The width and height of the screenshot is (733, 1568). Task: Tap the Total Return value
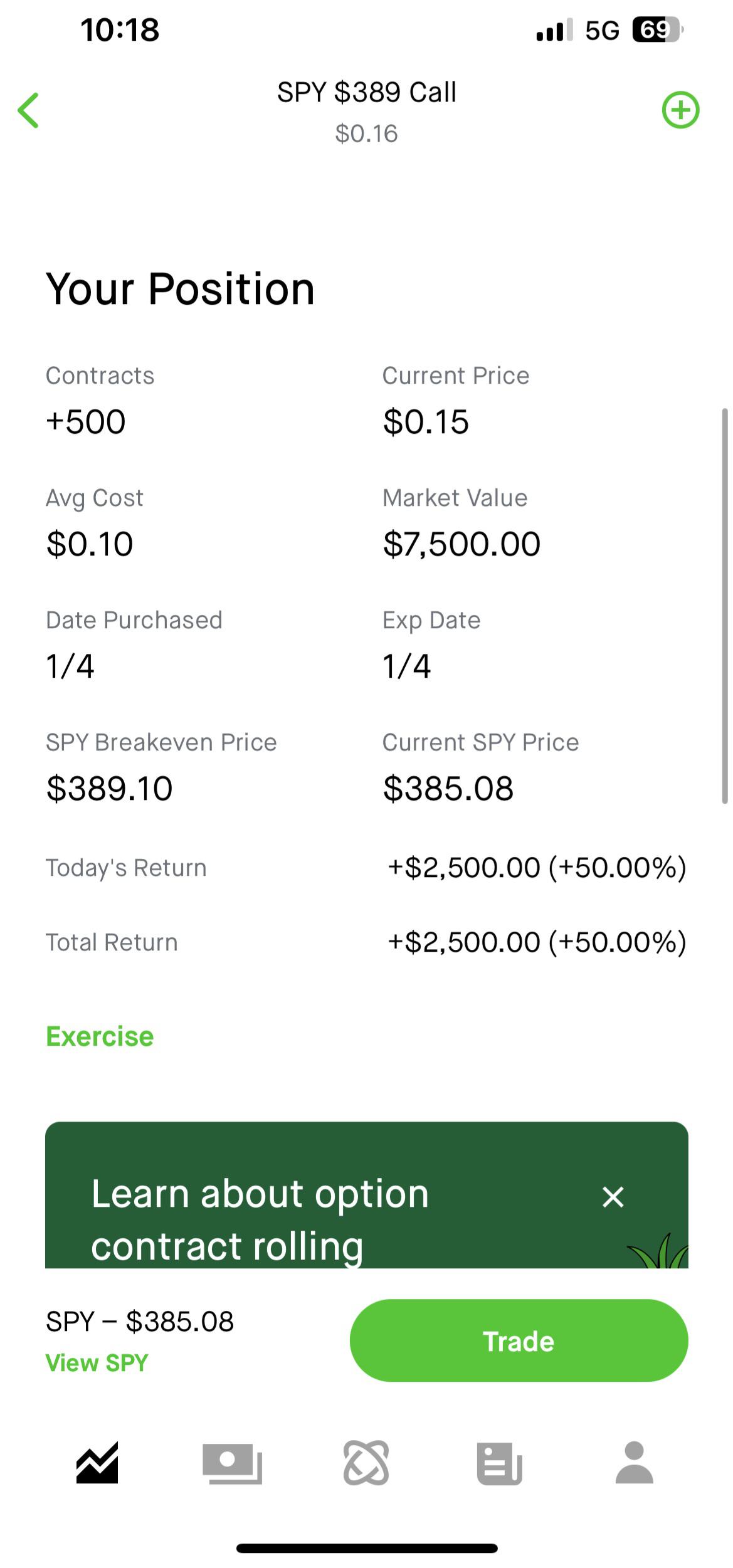tap(537, 942)
